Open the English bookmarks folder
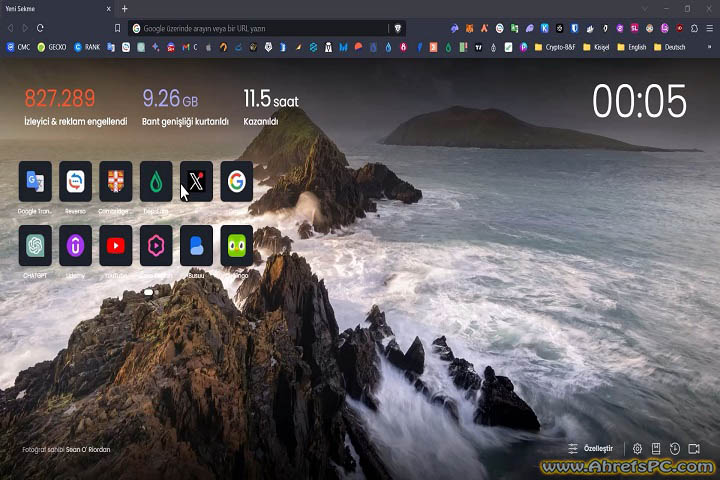 (x=631, y=47)
